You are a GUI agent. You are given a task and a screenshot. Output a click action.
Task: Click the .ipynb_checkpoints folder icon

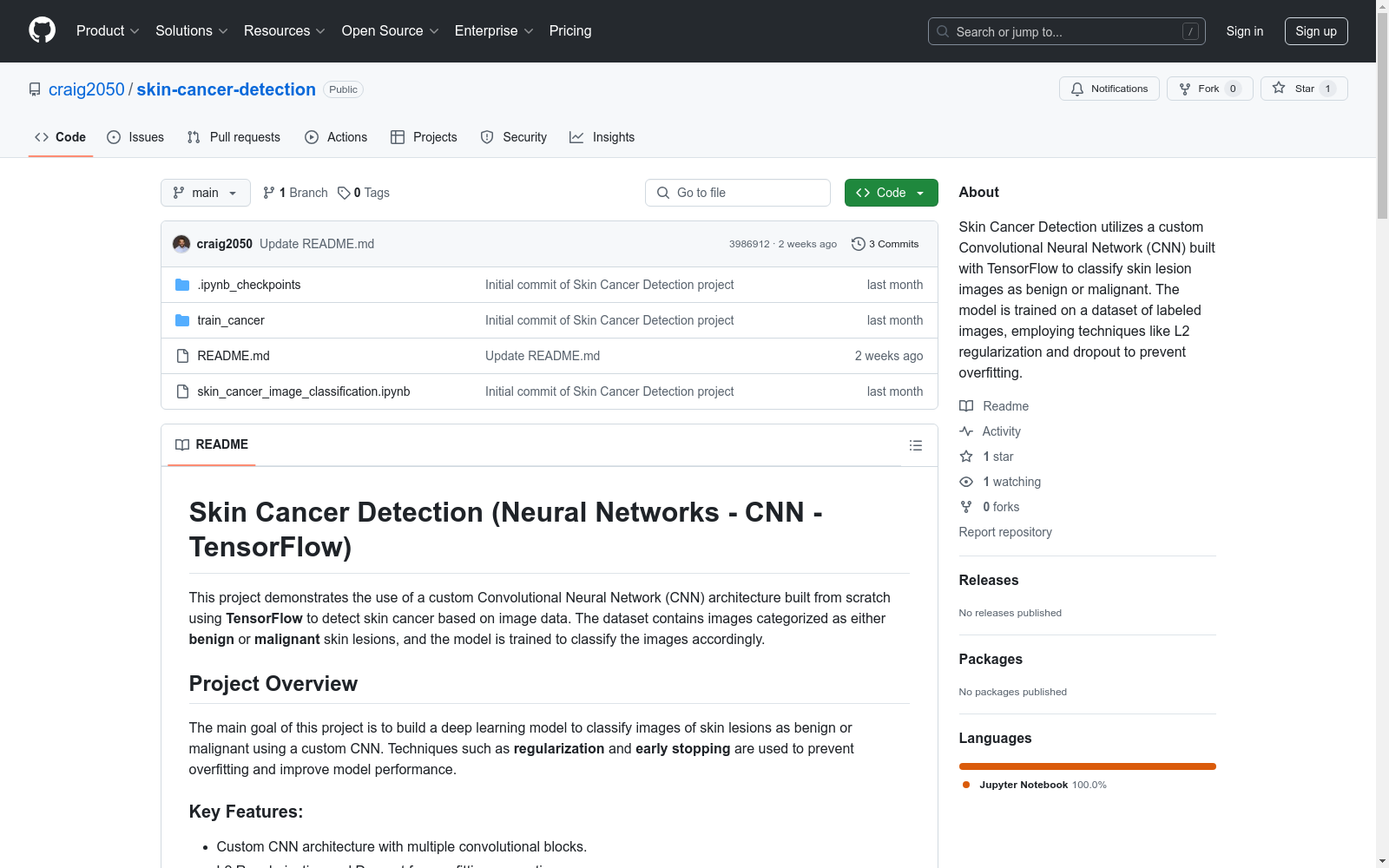(x=182, y=285)
